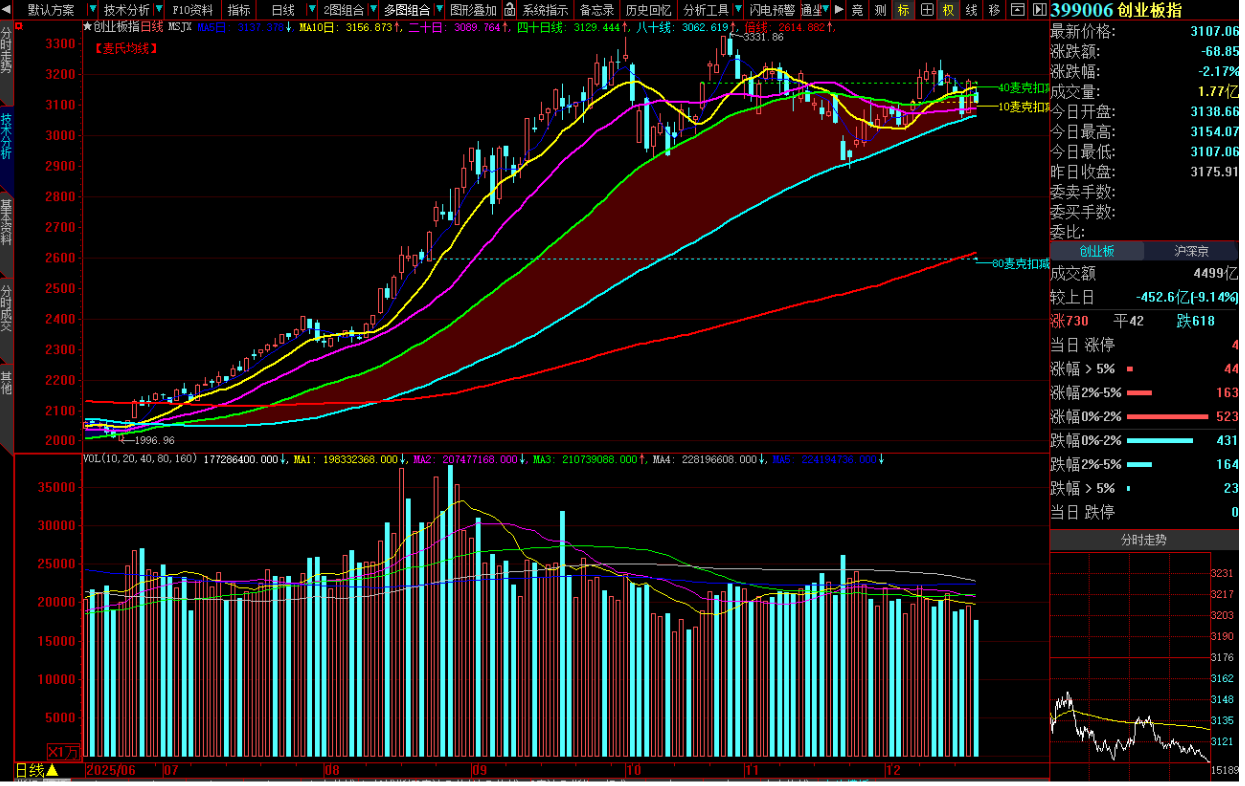Click the grid window layout icon
1245x786 pixels.
(926, 10)
